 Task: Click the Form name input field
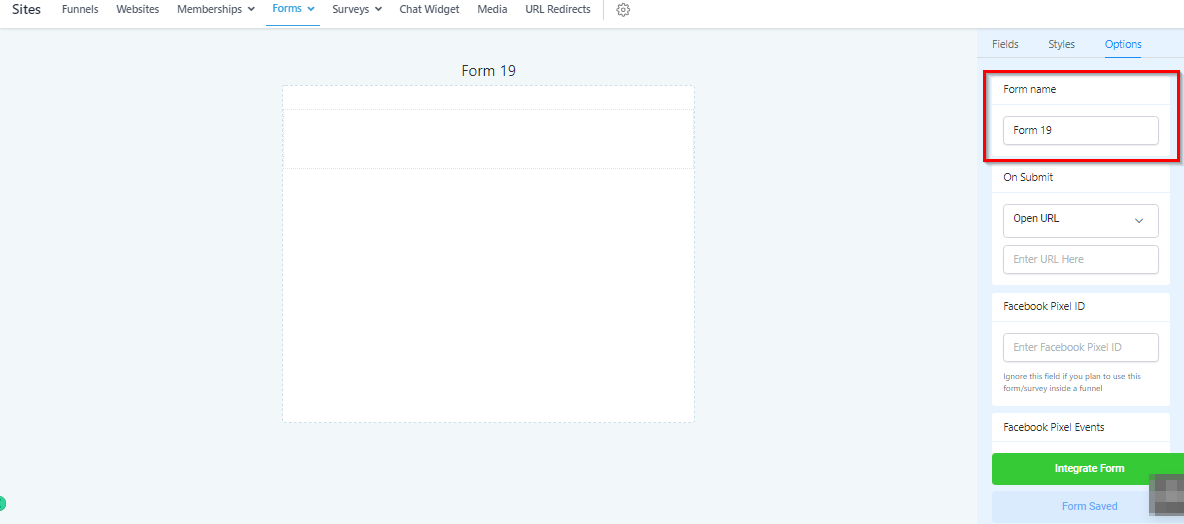pos(1080,131)
